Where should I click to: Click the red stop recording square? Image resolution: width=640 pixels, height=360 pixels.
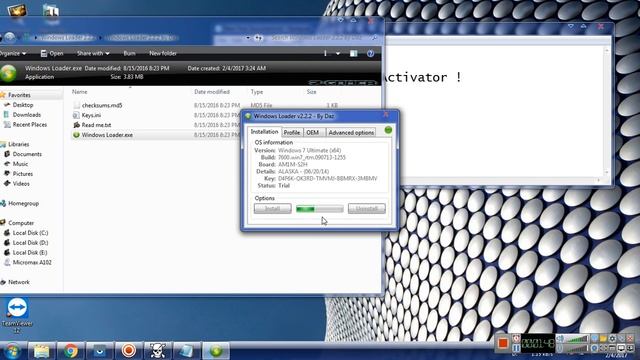[x=503, y=343]
